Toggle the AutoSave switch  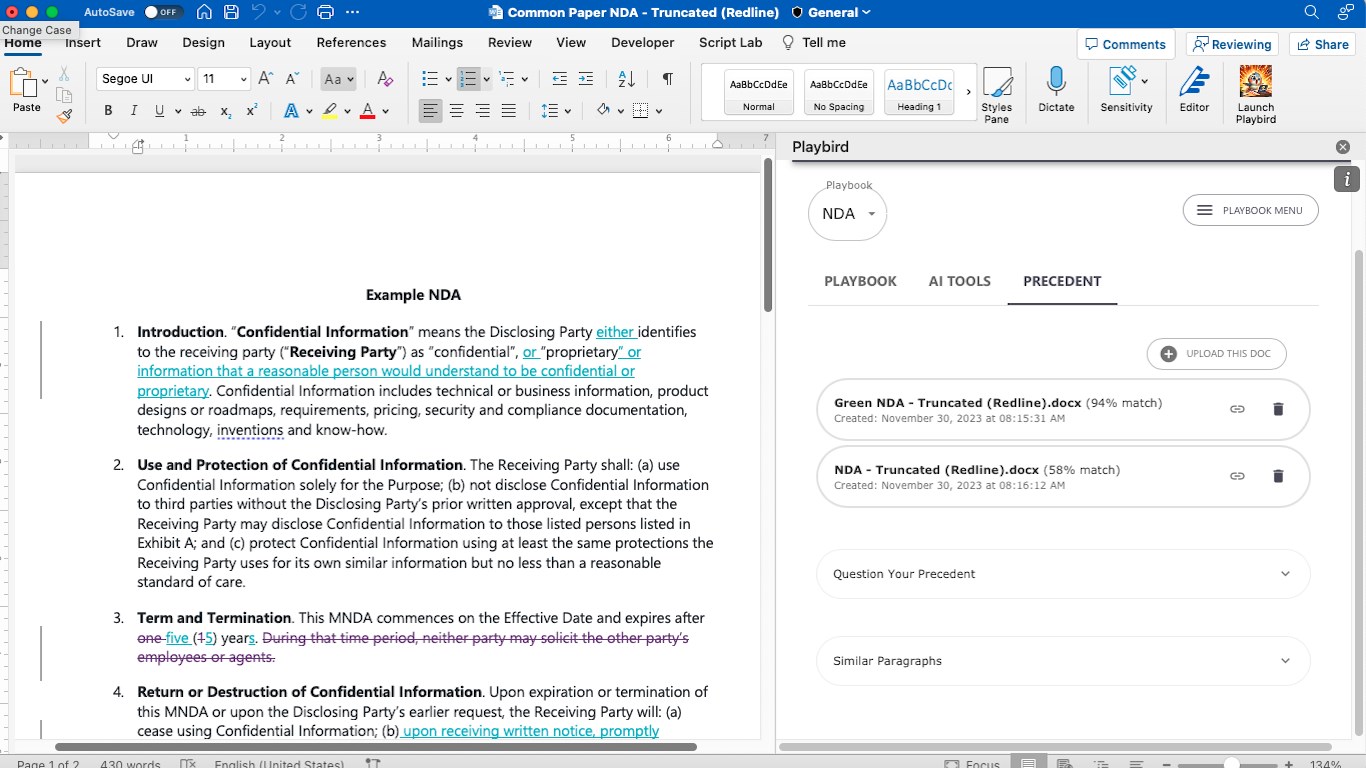[x=161, y=13]
